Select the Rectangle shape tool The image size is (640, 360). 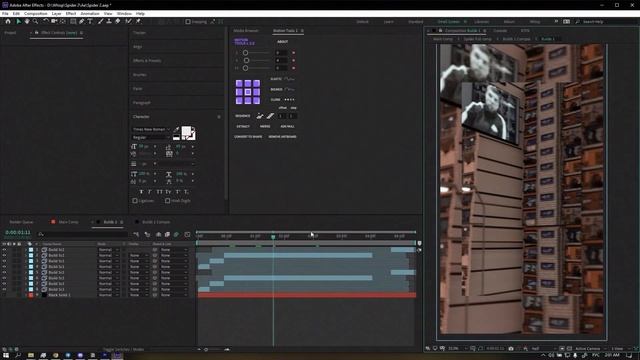73,21
